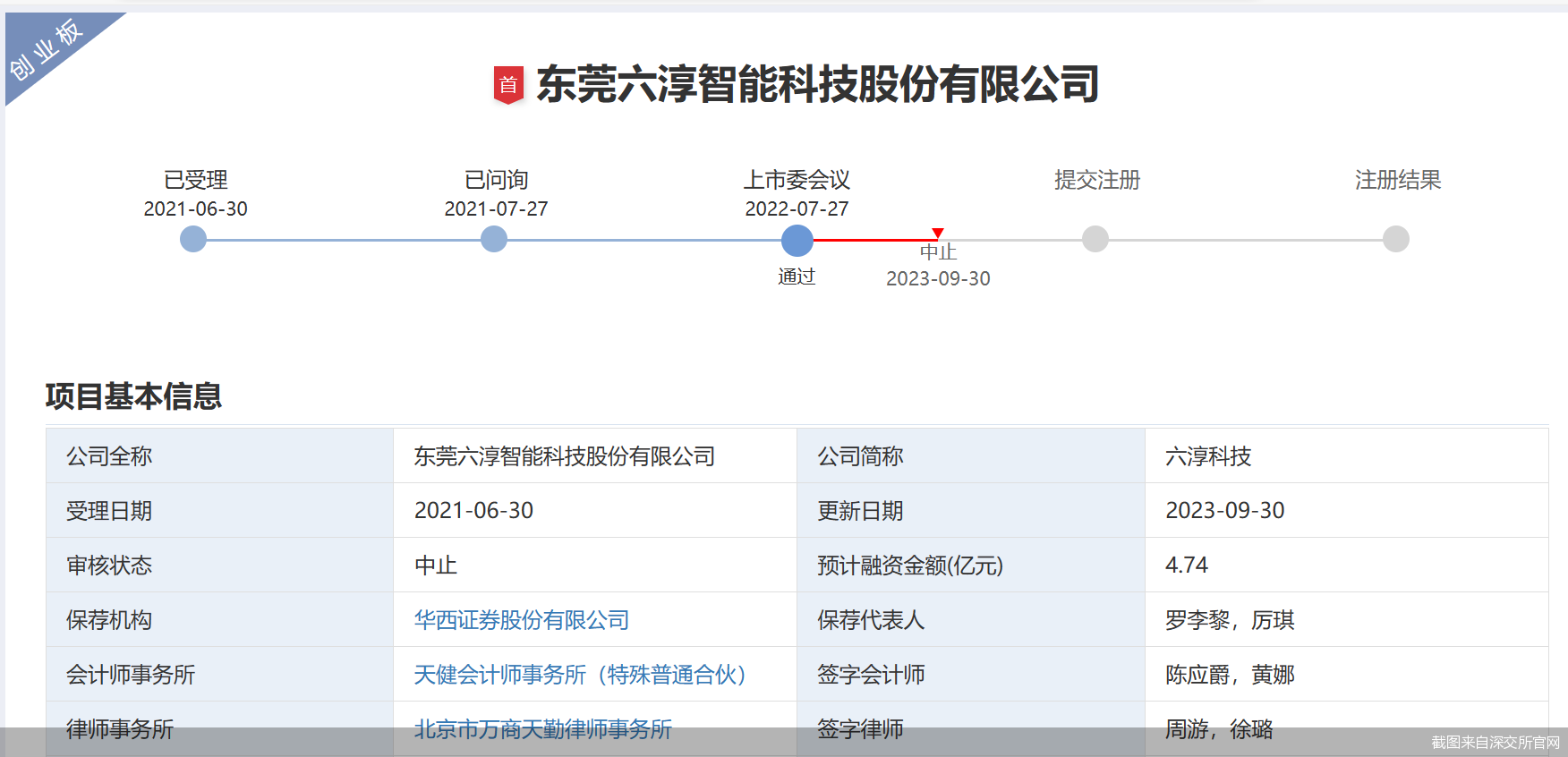Click the 公司全称 label cell
Screen dimensions: 1568x757
pyautogui.click(x=219, y=455)
